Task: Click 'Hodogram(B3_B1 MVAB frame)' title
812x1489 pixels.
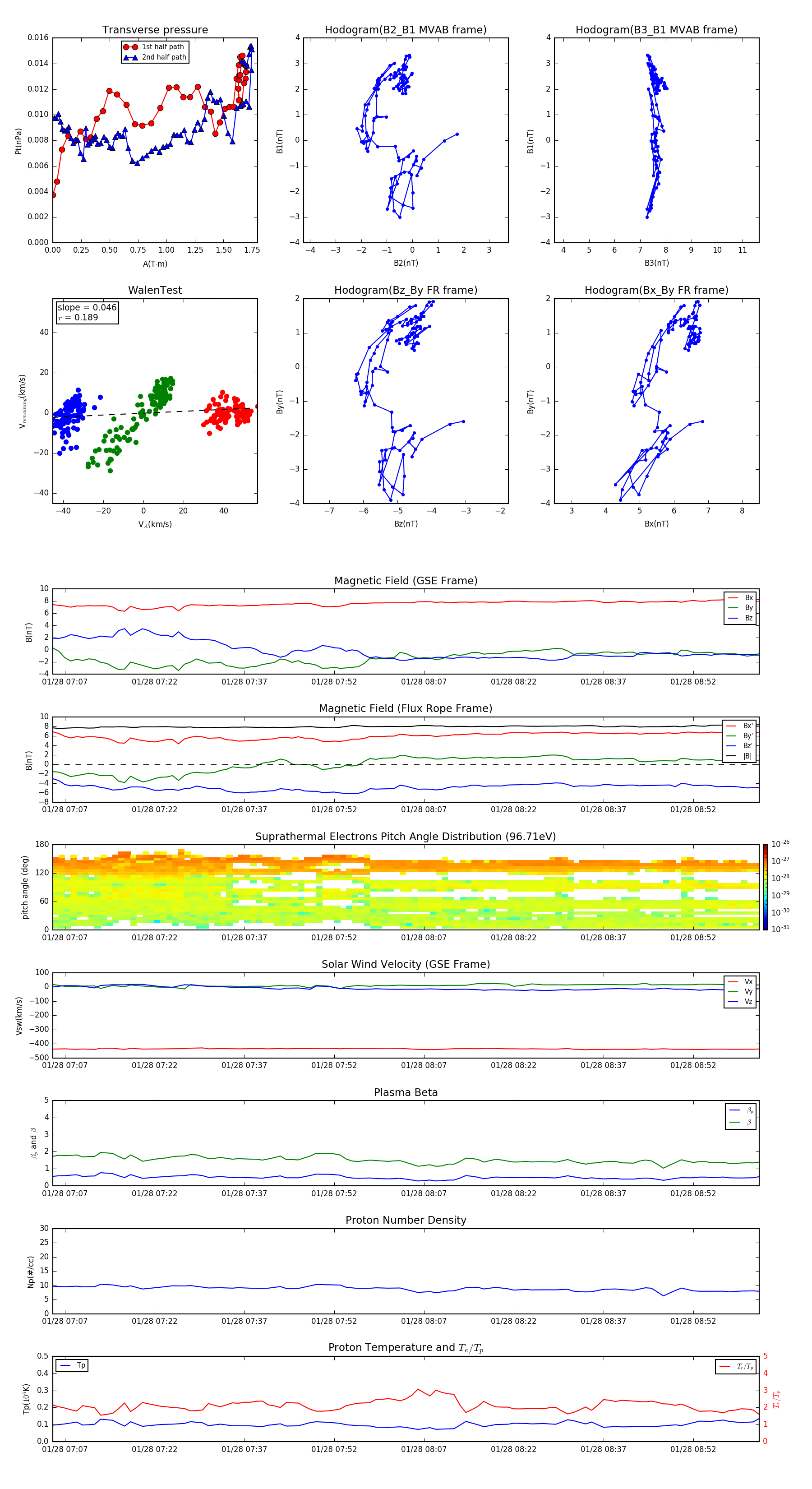Action: [656, 29]
